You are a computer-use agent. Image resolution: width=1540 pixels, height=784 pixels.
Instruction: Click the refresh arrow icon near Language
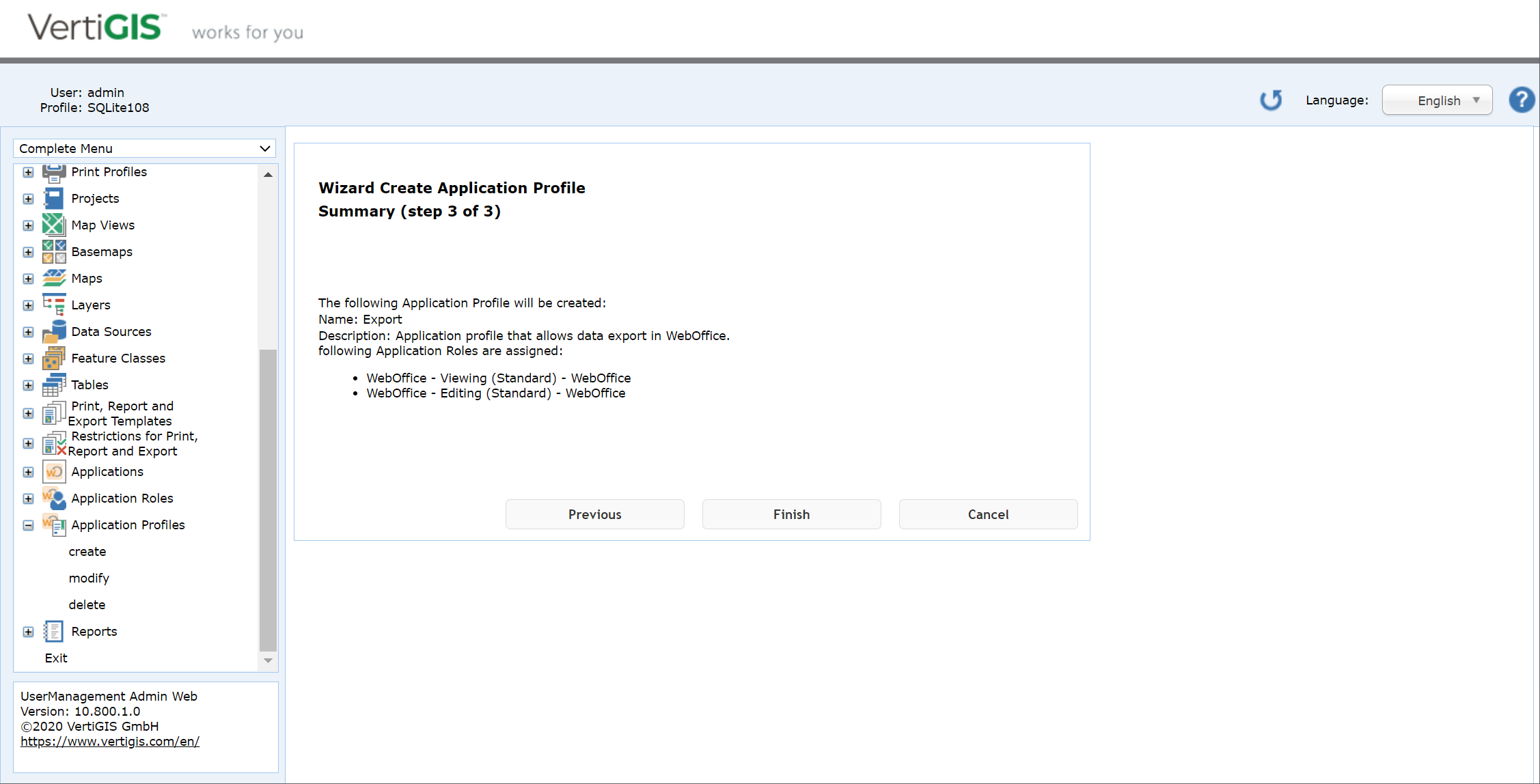tap(1271, 100)
